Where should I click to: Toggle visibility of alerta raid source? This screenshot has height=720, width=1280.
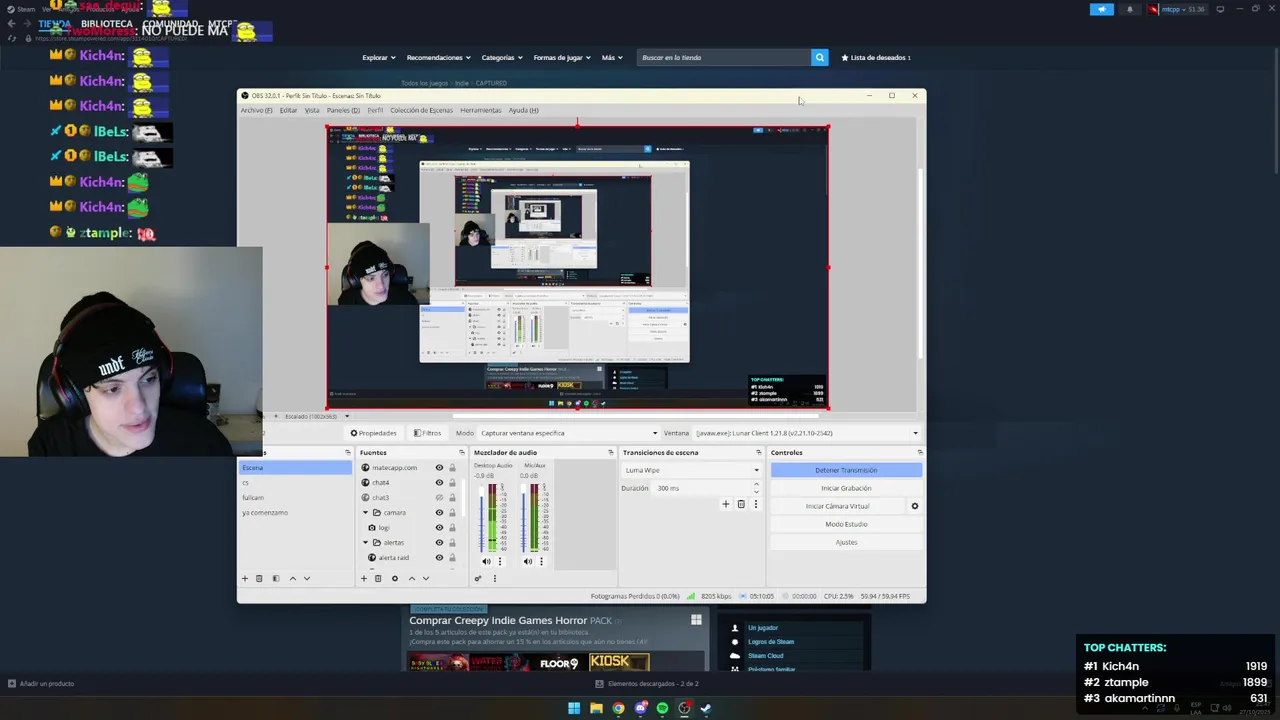pos(439,558)
